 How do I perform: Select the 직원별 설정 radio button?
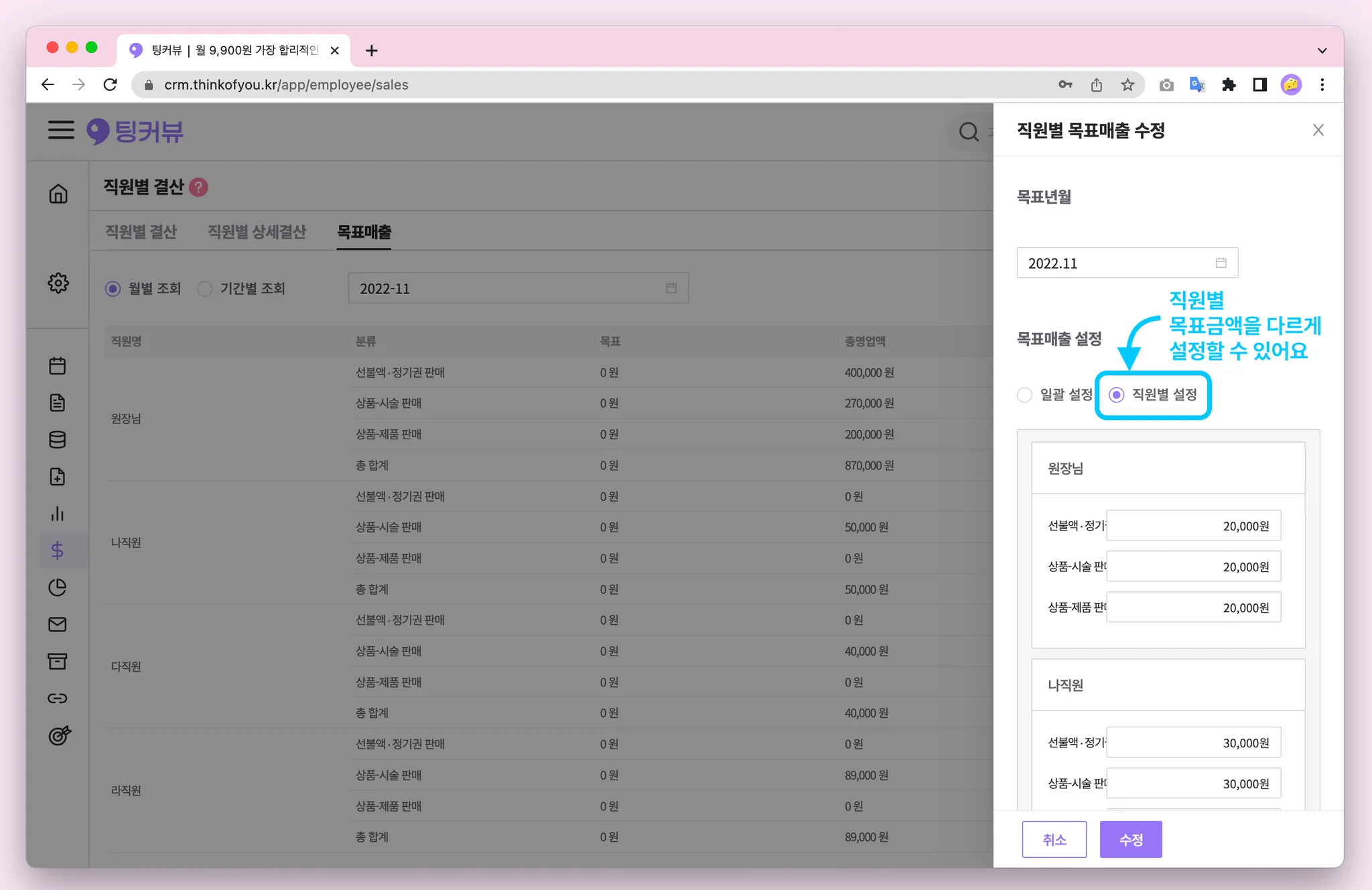pos(1117,395)
